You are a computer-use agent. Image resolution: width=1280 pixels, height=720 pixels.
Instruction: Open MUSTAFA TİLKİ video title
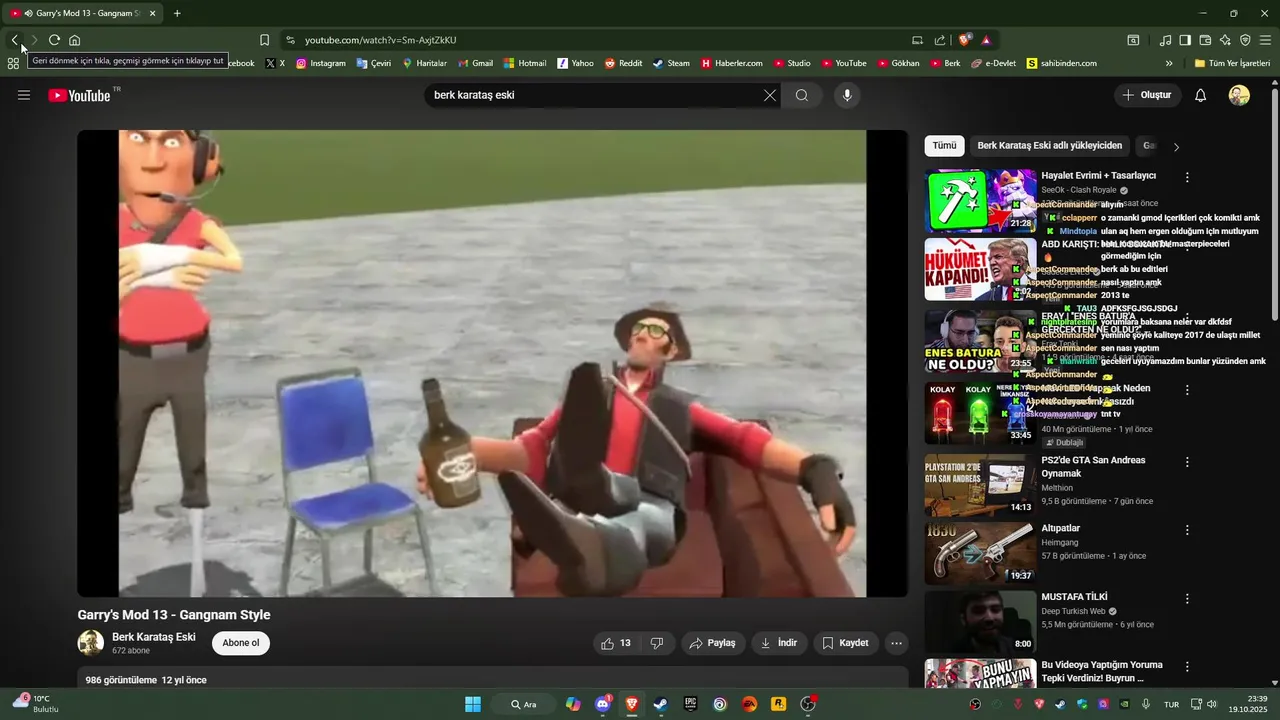[1074, 597]
